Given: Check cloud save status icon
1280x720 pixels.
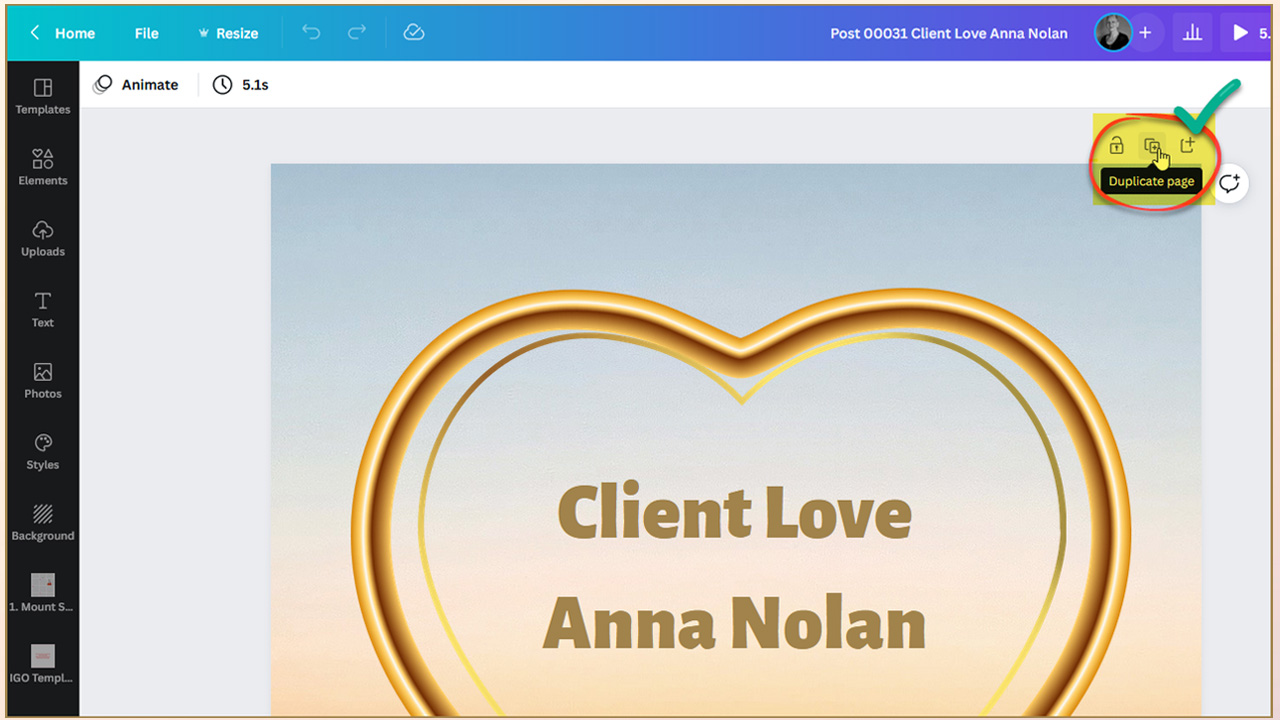Looking at the screenshot, I should pos(414,33).
